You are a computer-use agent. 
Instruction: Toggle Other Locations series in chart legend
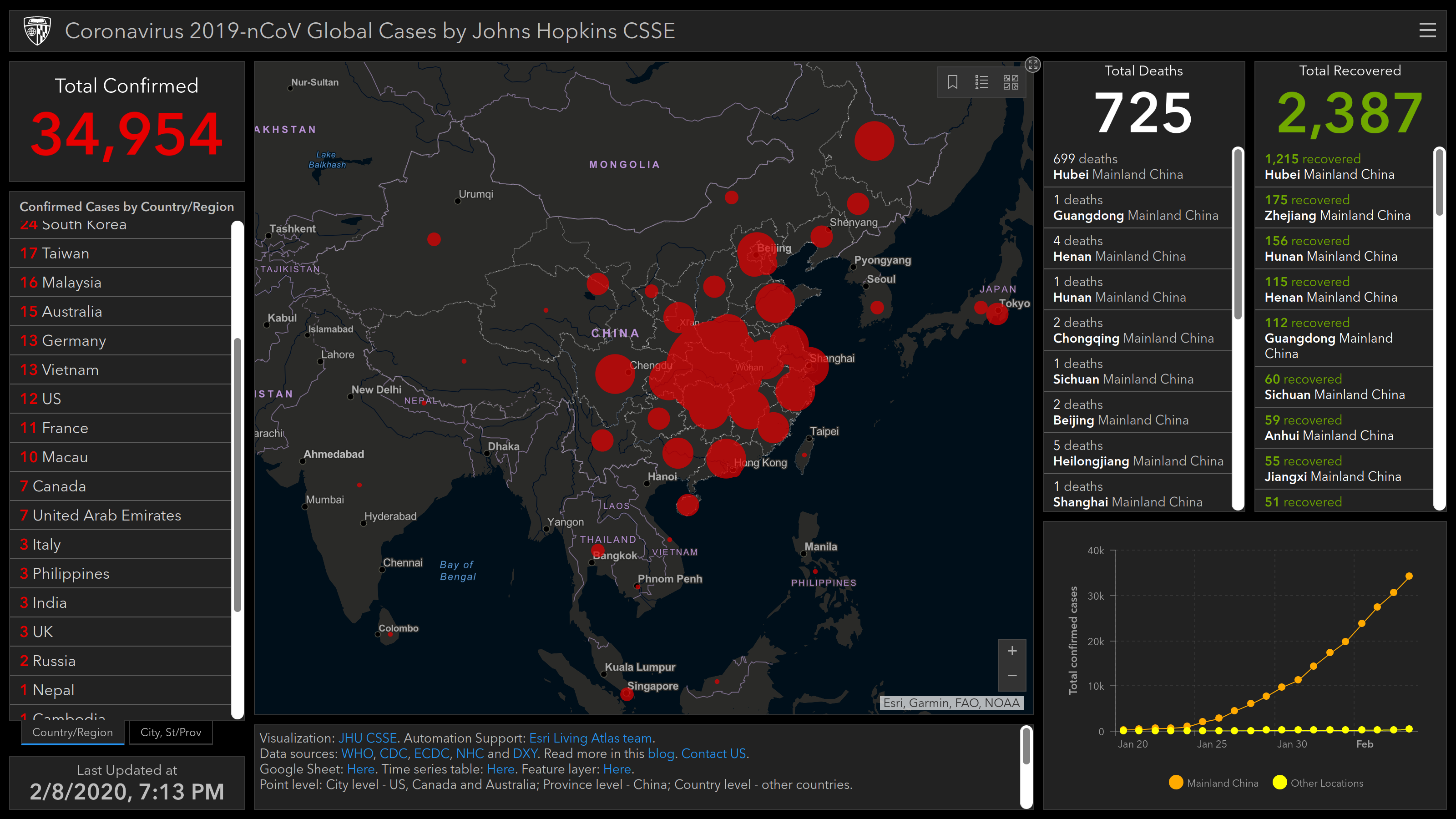(x=1317, y=783)
